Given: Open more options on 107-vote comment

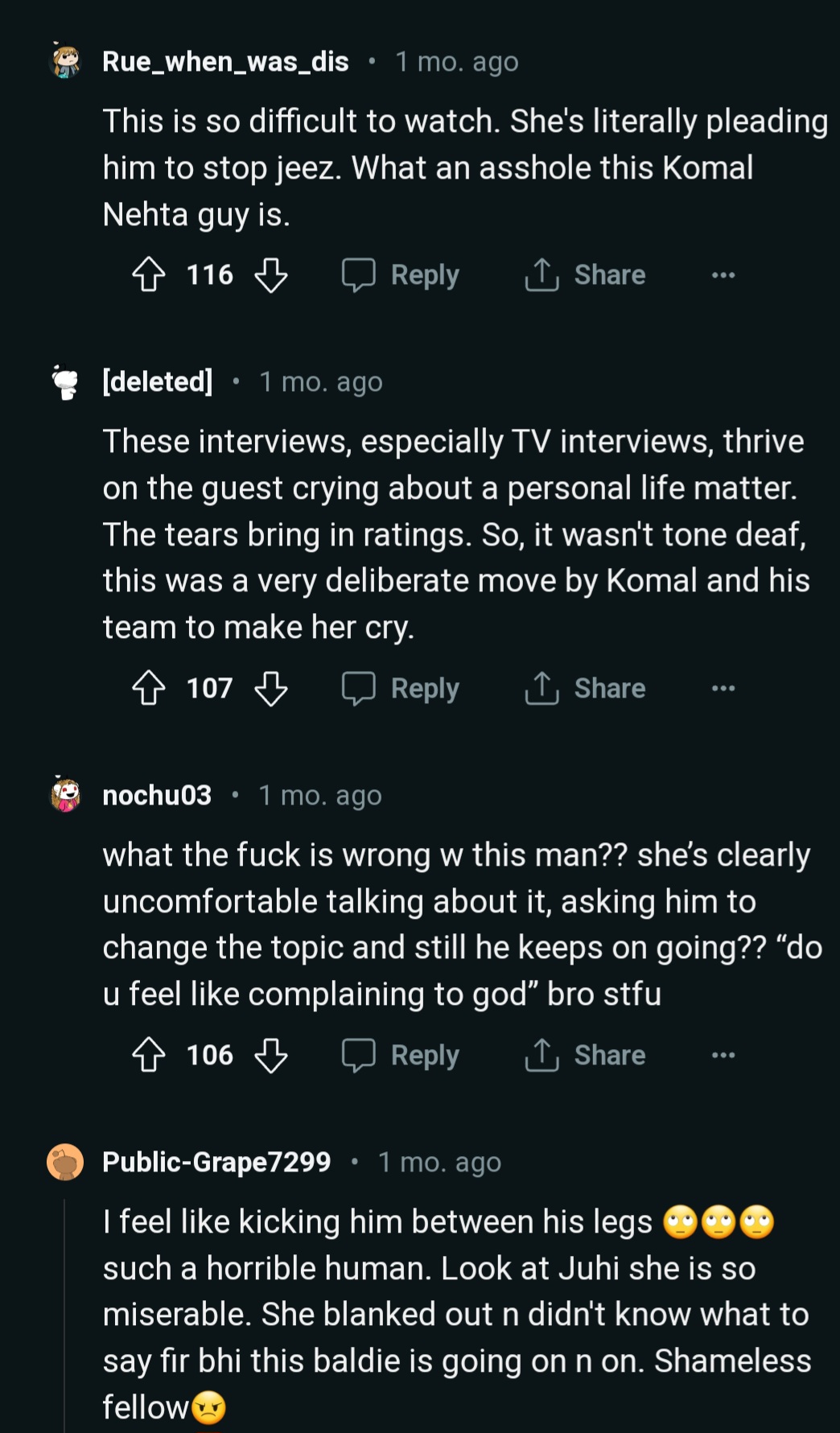Looking at the screenshot, I should 723,689.
